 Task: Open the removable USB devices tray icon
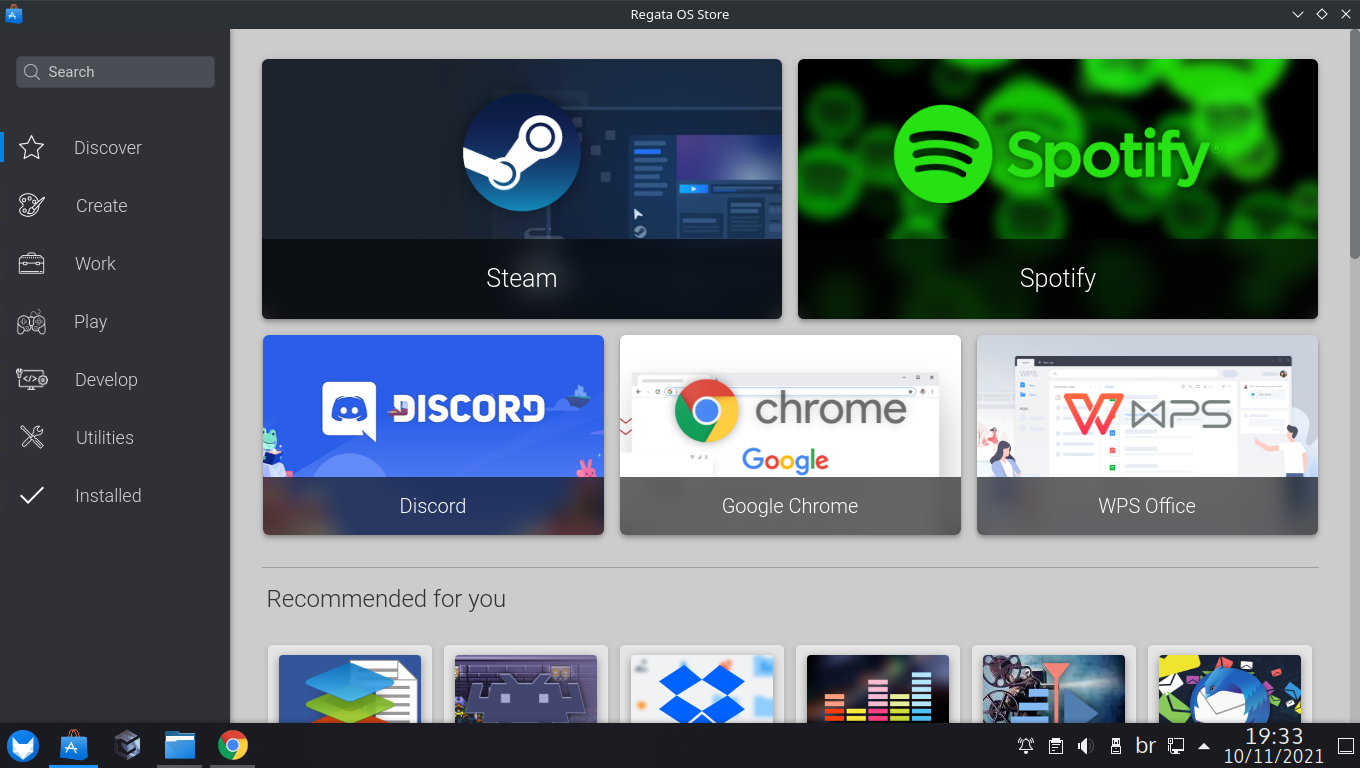1116,746
